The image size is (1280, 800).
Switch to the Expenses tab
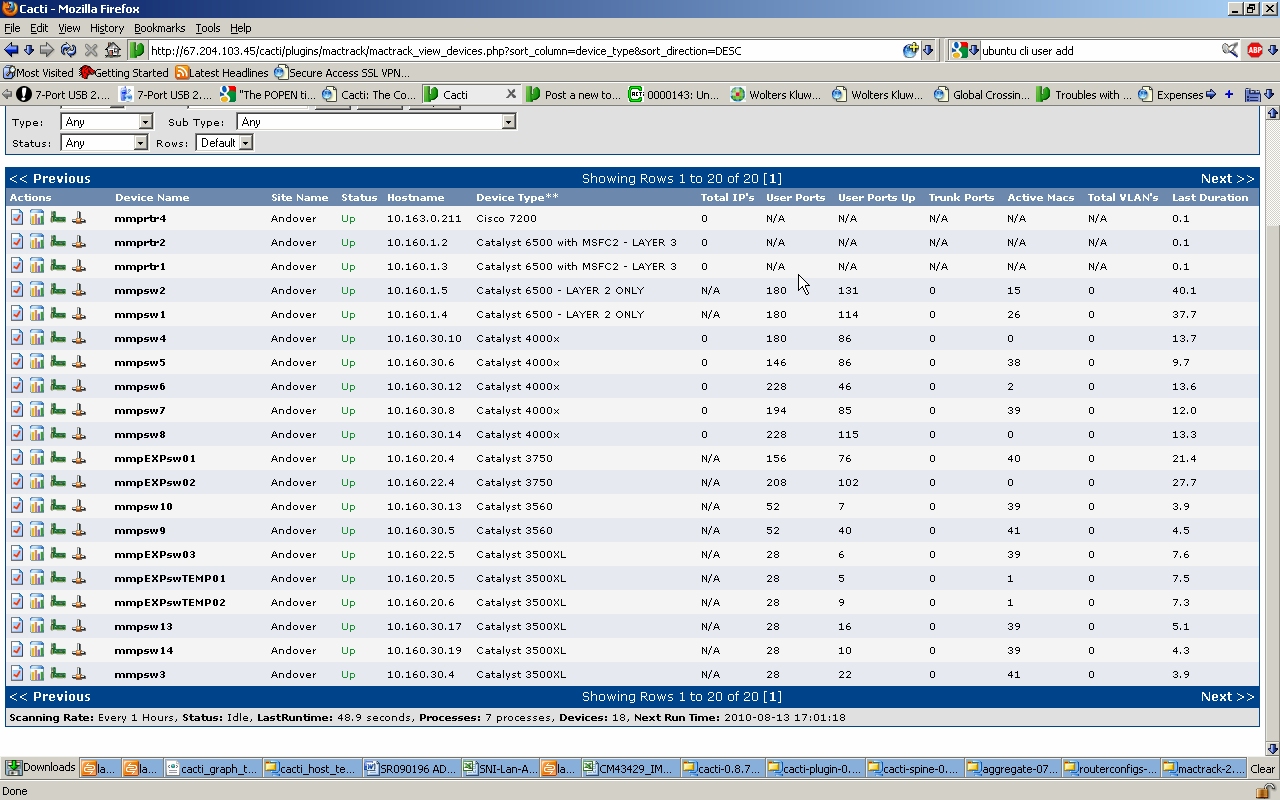click(x=1170, y=95)
